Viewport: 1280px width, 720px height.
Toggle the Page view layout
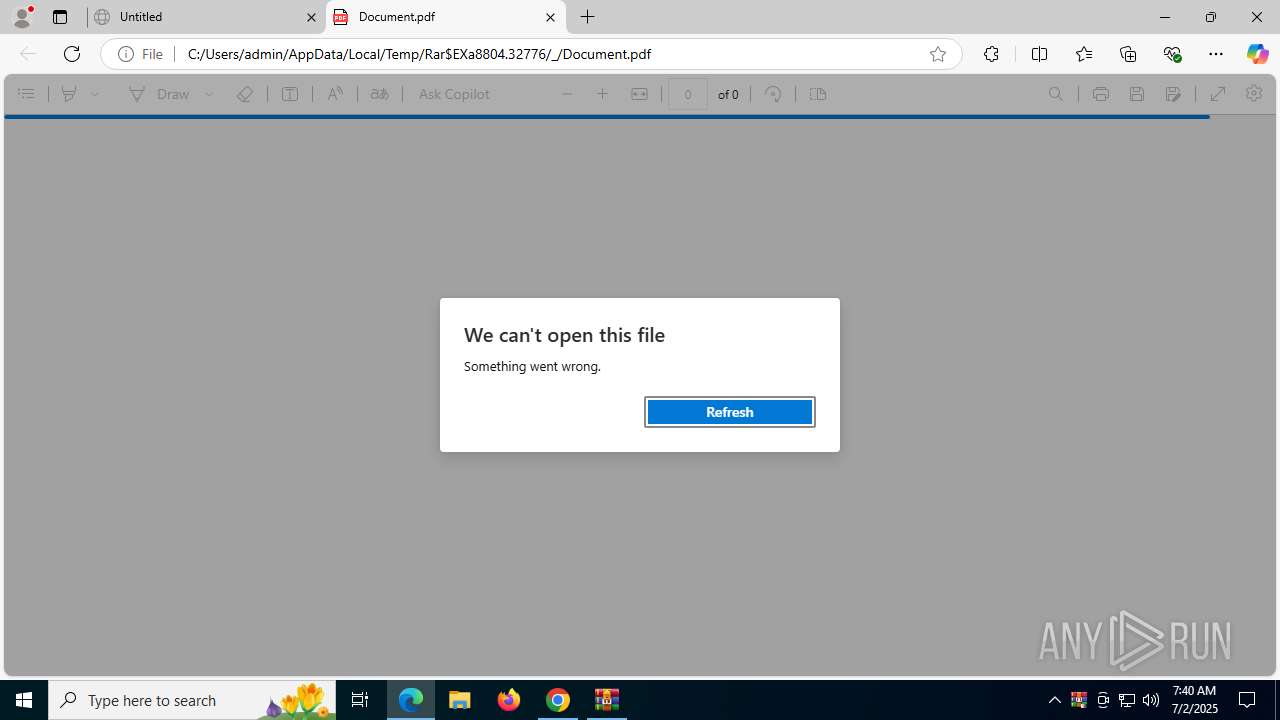[817, 94]
